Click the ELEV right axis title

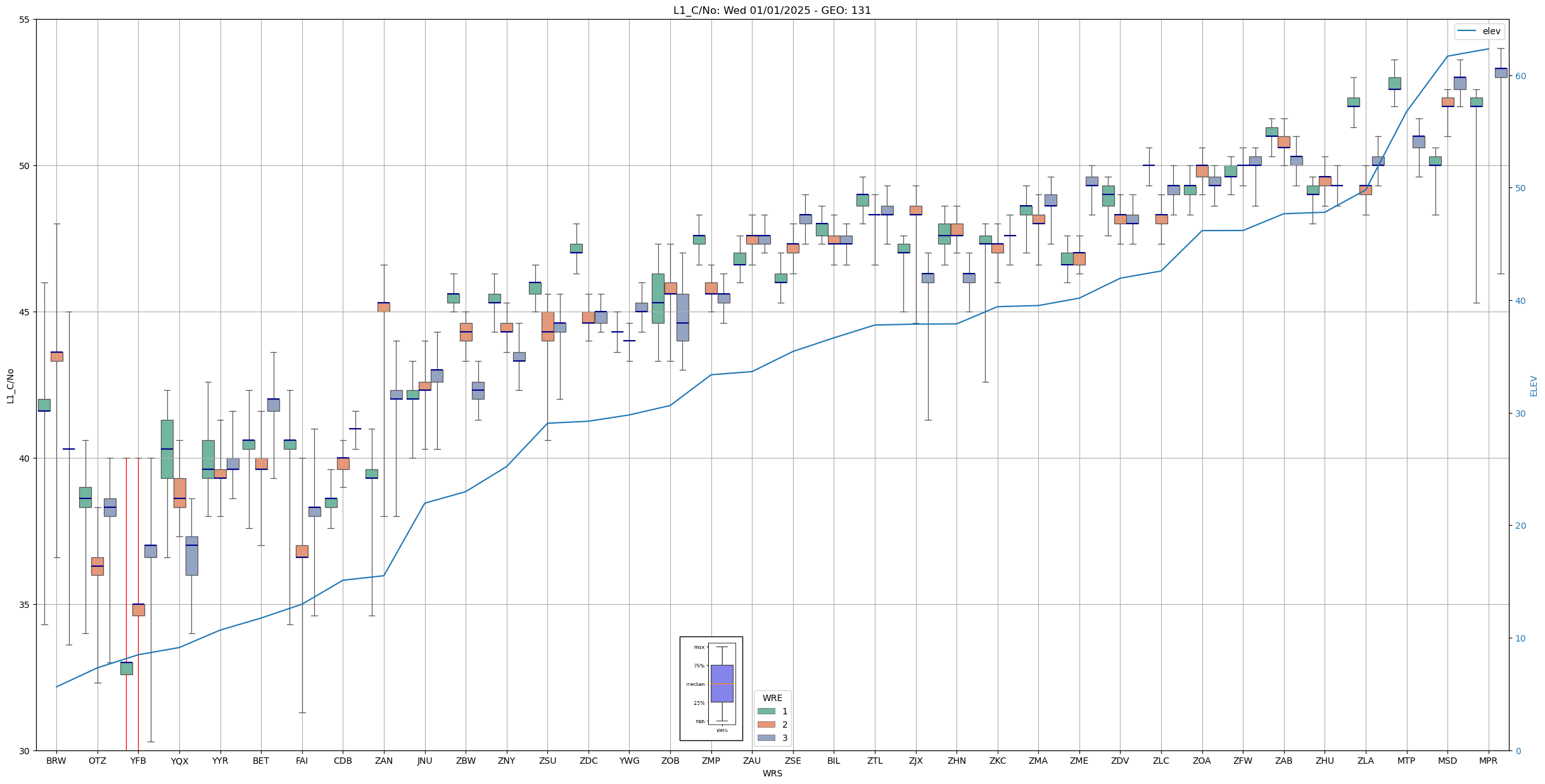pyautogui.click(x=1534, y=386)
